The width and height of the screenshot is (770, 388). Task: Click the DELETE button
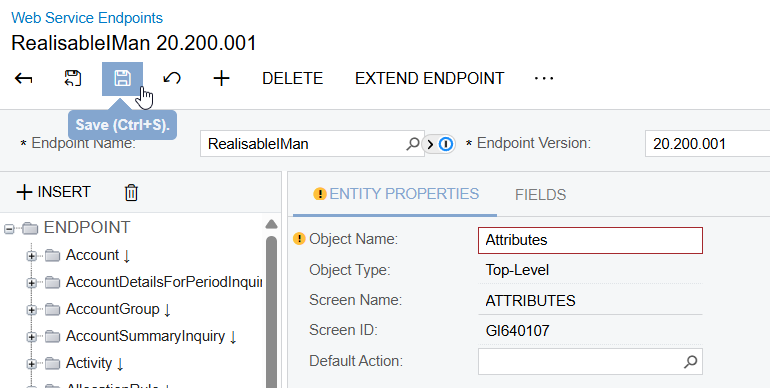[292, 78]
